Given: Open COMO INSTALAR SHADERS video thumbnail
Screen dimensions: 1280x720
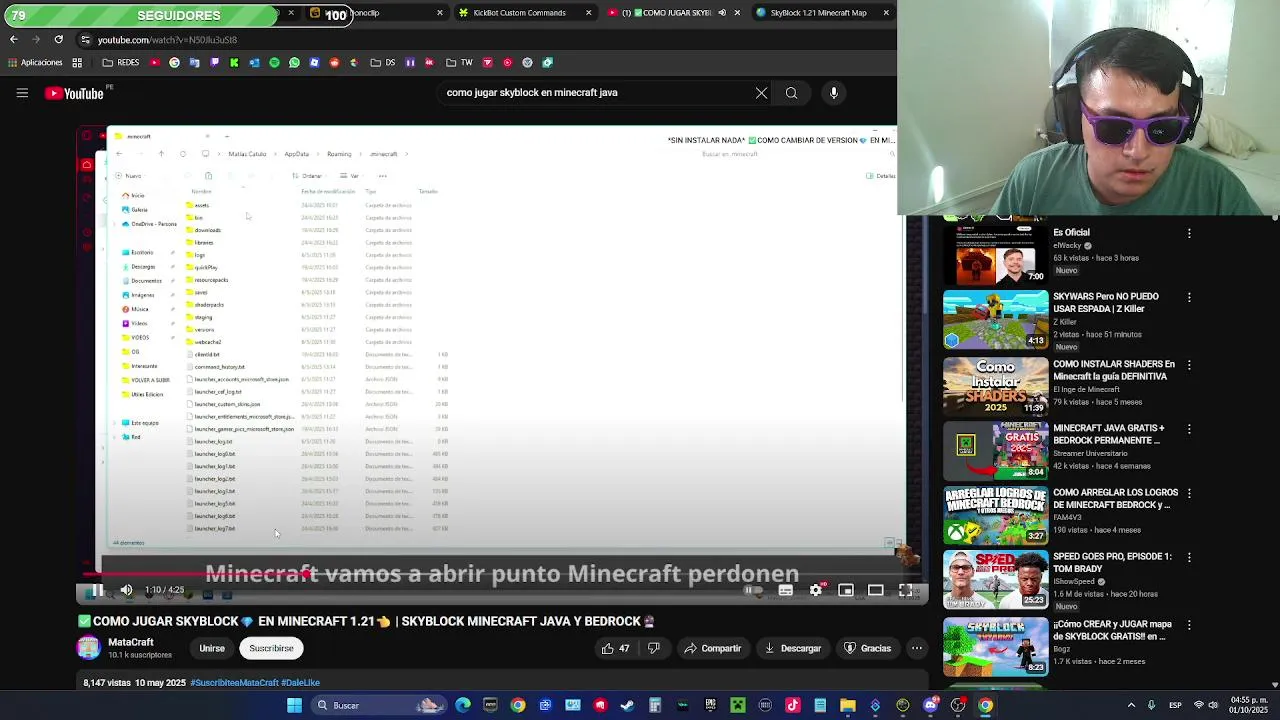Looking at the screenshot, I should click(x=996, y=386).
